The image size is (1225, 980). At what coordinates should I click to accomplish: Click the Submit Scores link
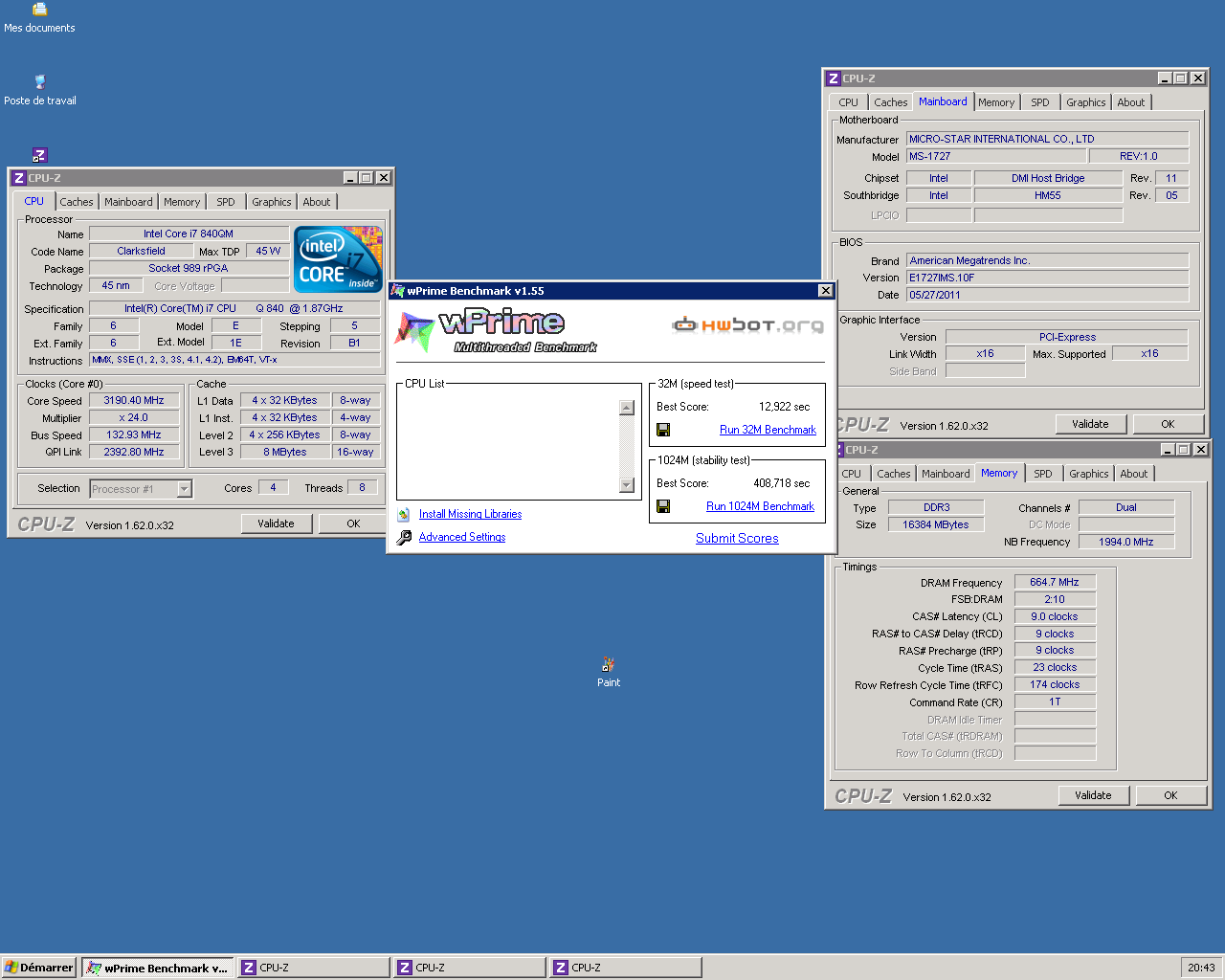(737, 539)
